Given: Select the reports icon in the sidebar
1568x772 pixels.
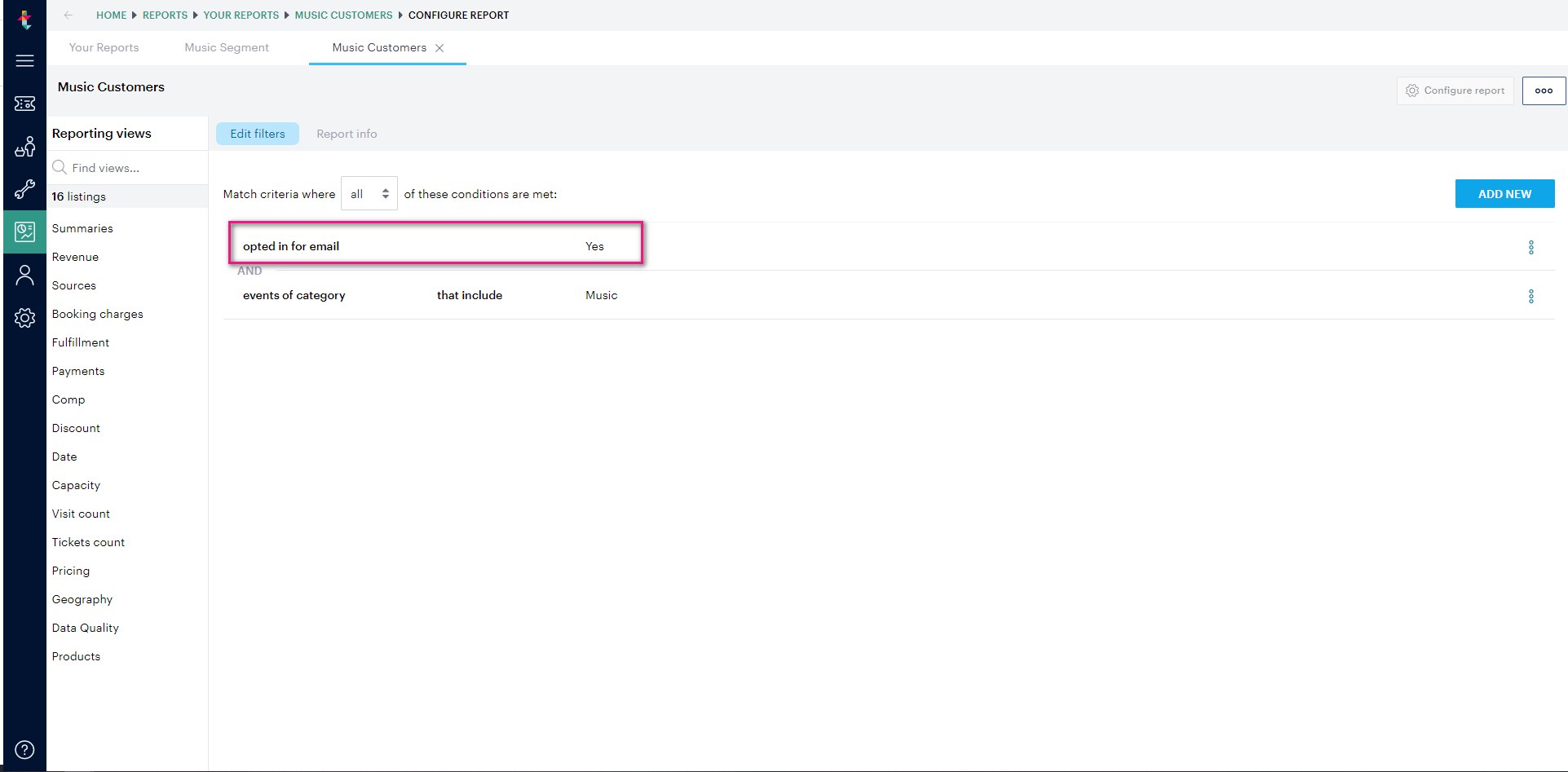Looking at the screenshot, I should (24, 232).
